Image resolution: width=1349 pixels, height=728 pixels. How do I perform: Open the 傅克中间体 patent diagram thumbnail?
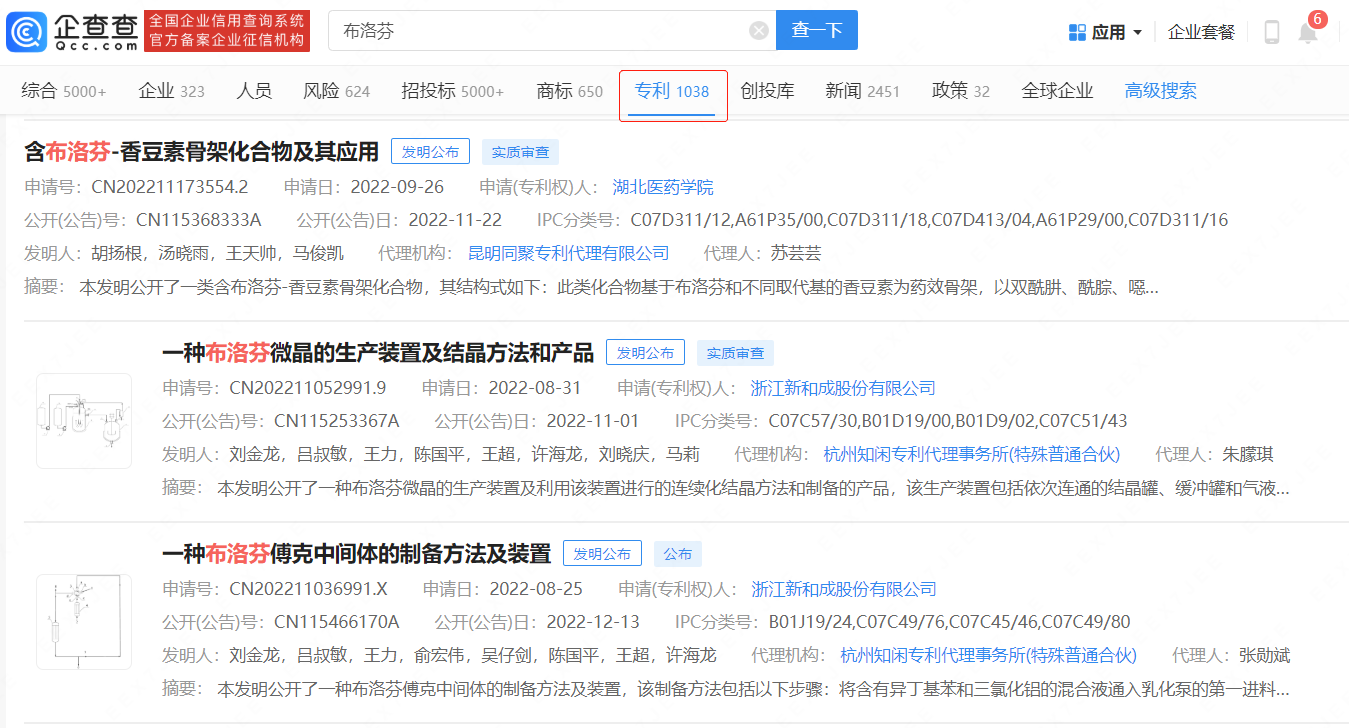(x=84, y=622)
